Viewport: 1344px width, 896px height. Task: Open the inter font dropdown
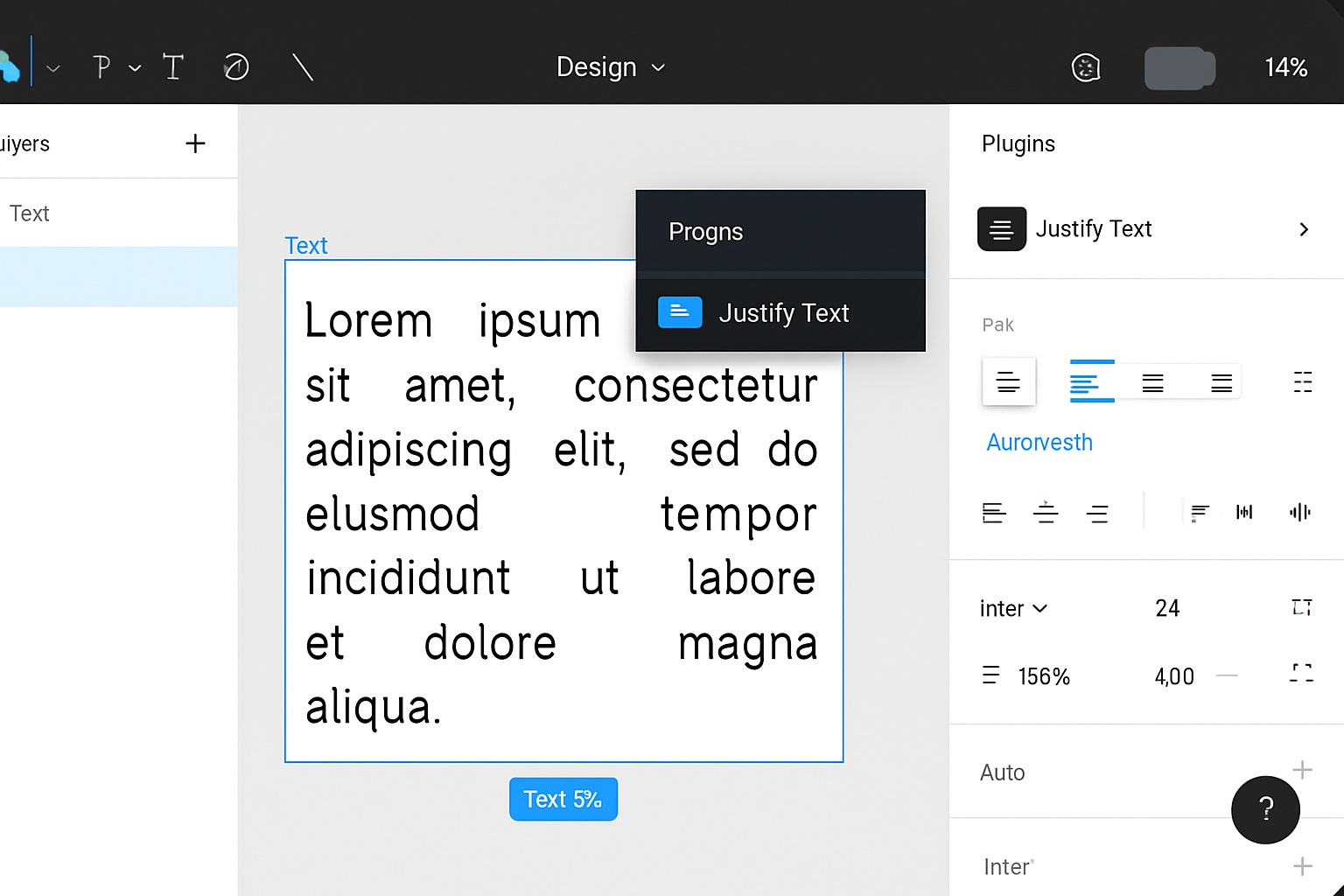click(1012, 608)
